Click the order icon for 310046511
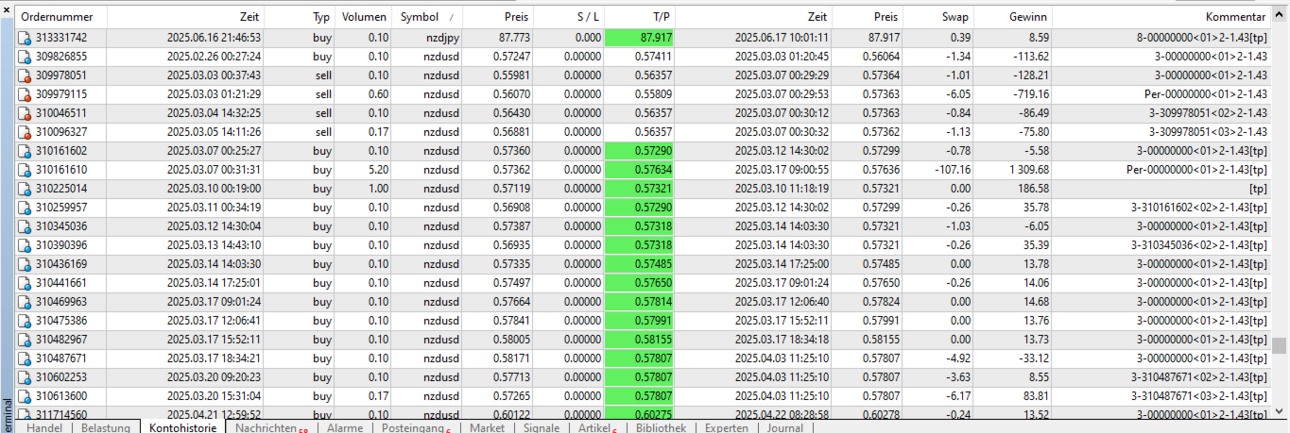Screen dimensions: 1290x433 click(25, 113)
